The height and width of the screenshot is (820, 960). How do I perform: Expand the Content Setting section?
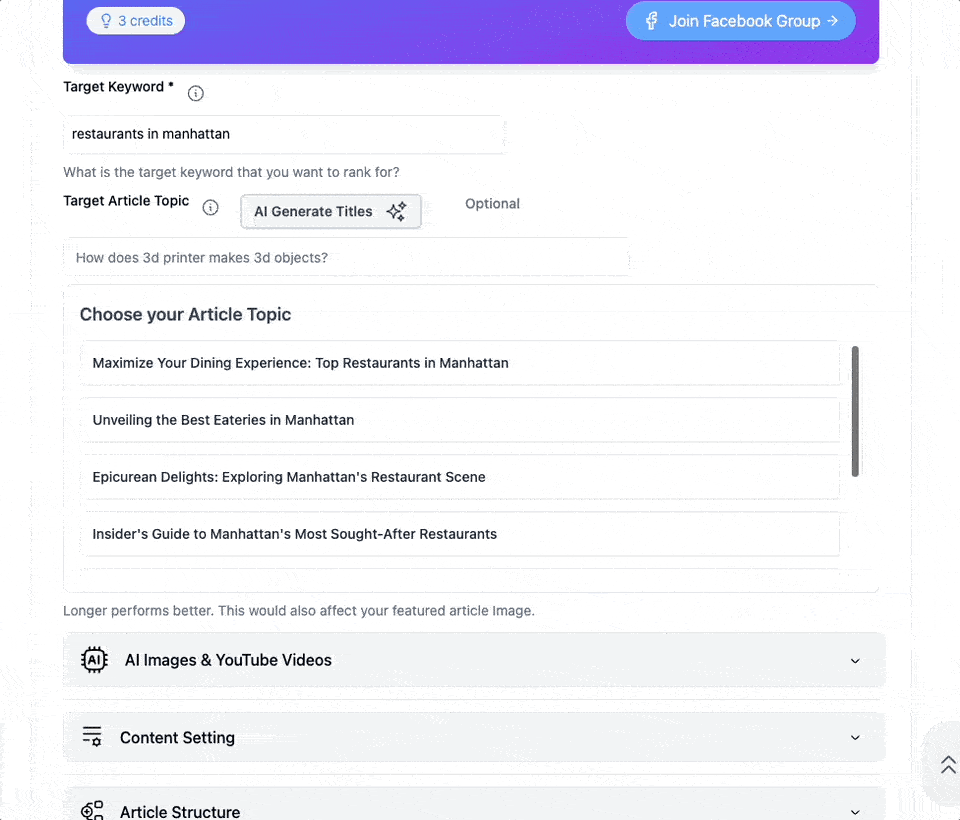coord(855,737)
